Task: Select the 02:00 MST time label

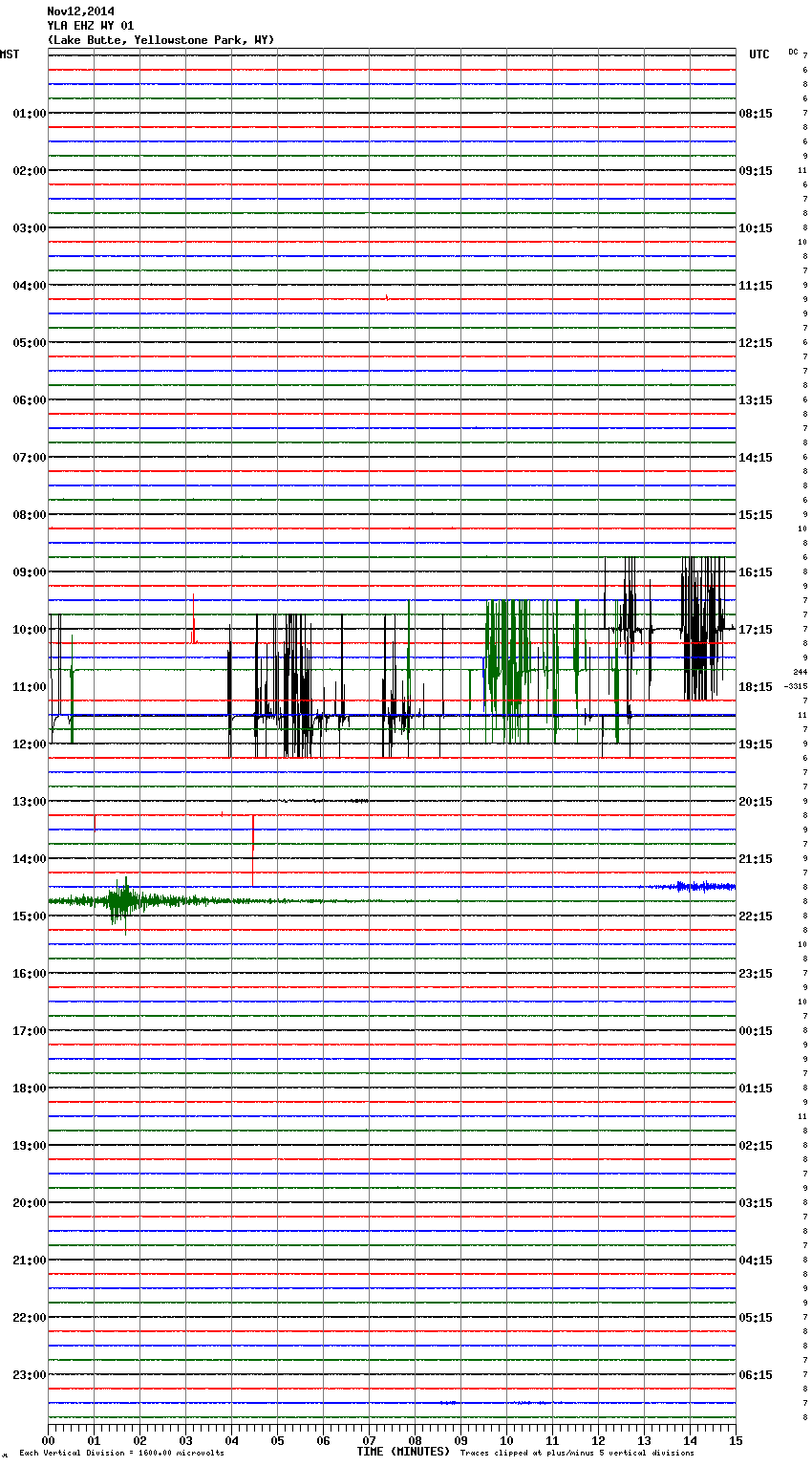Action: (30, 171)
